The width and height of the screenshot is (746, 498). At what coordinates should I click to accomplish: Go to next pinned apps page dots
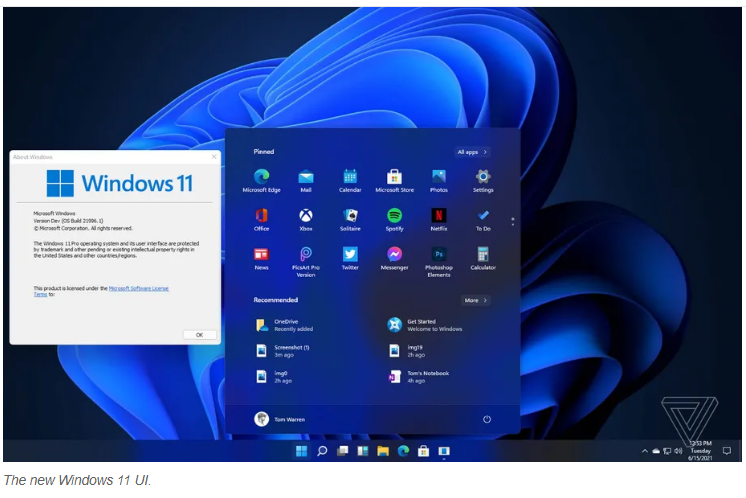(512, 222)
